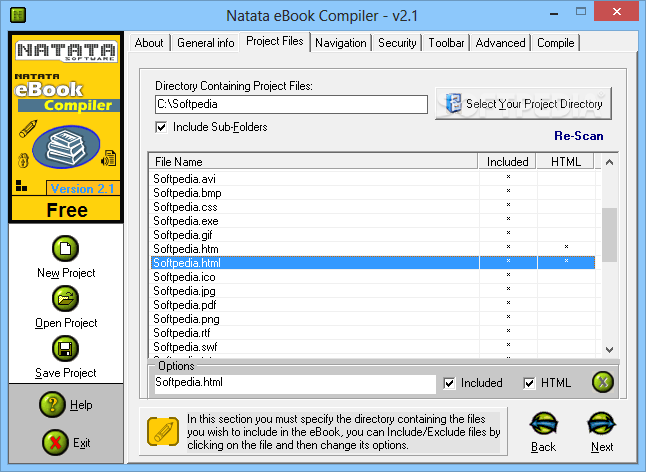Open the Security tab
This screenshot has height=472, width=646.
397,43
